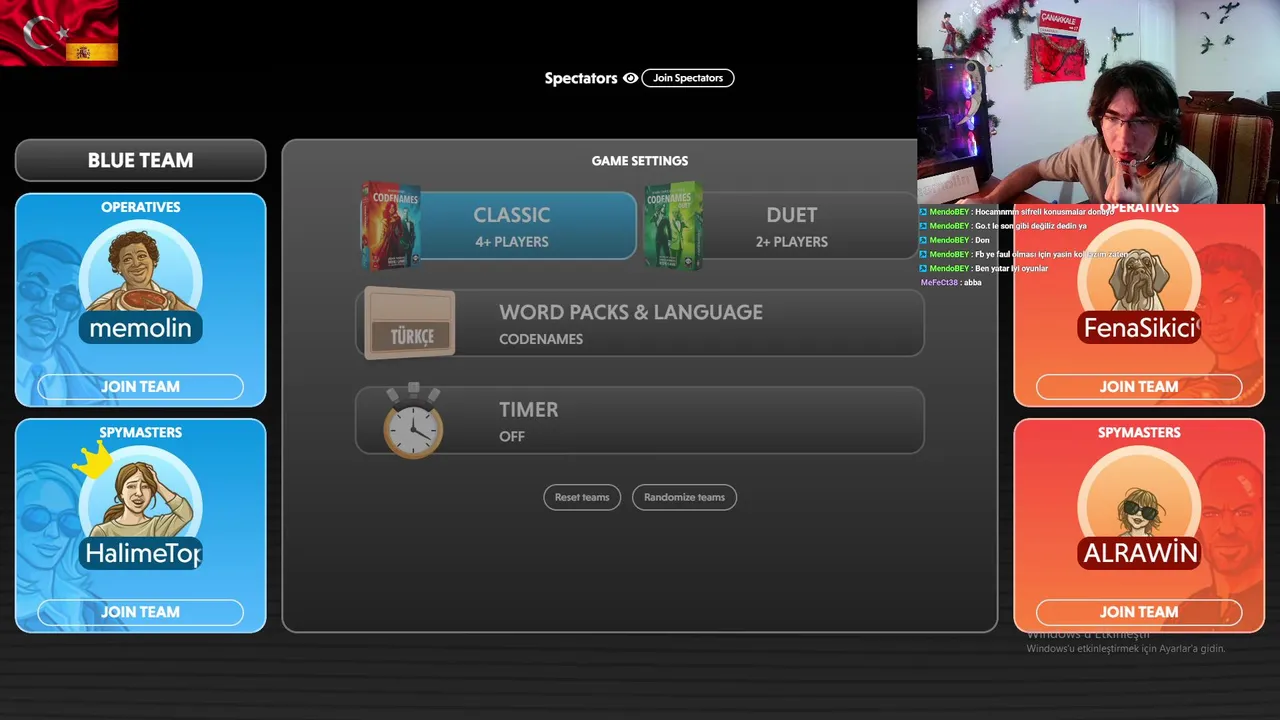Click the 'abba' chat message from MeFeCt38
The height and width of the screenshot is (720, 1280).
tap(951, 283)
